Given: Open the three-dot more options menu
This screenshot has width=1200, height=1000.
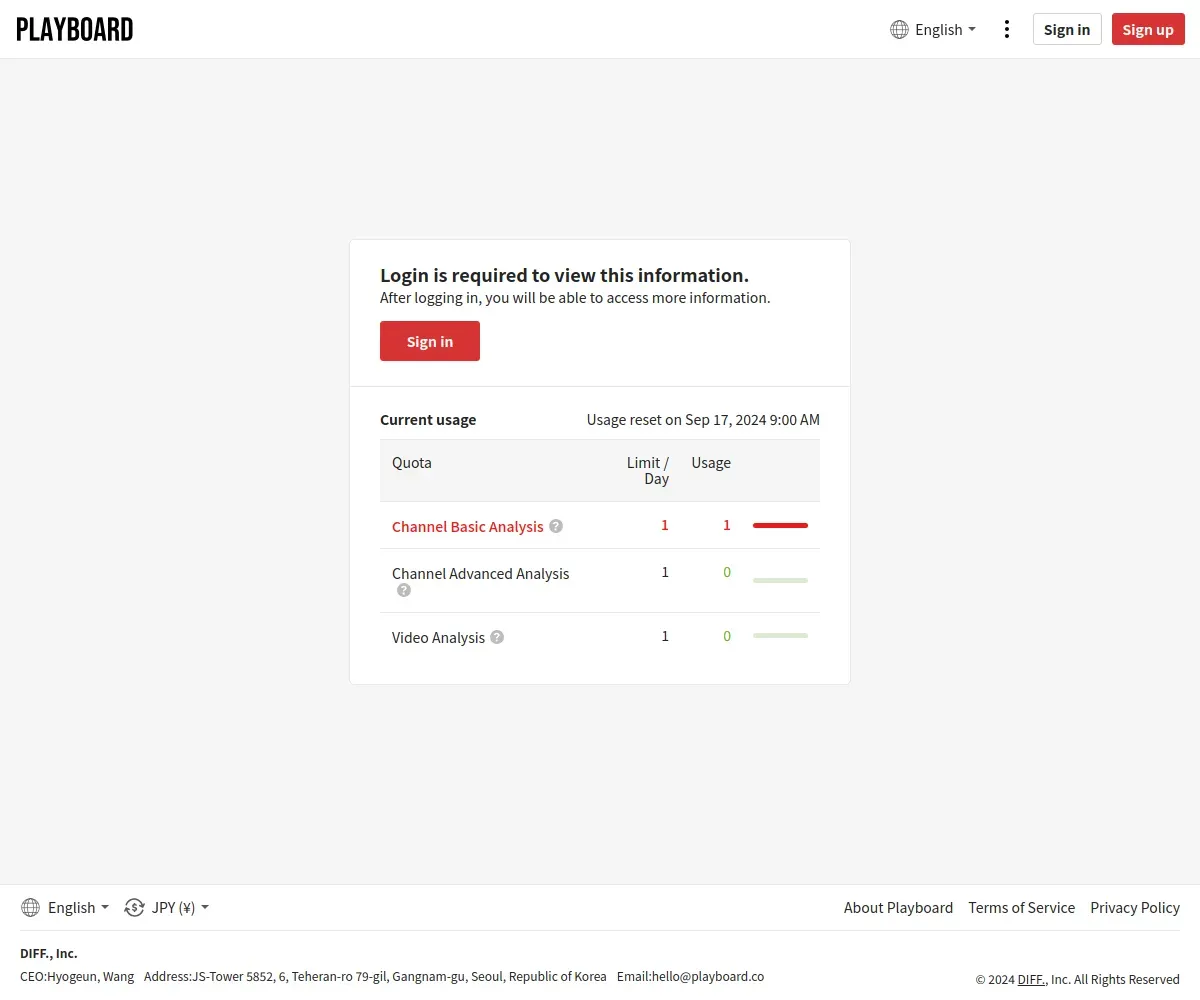Looking at the screenshot, I should coord(1006,29).
